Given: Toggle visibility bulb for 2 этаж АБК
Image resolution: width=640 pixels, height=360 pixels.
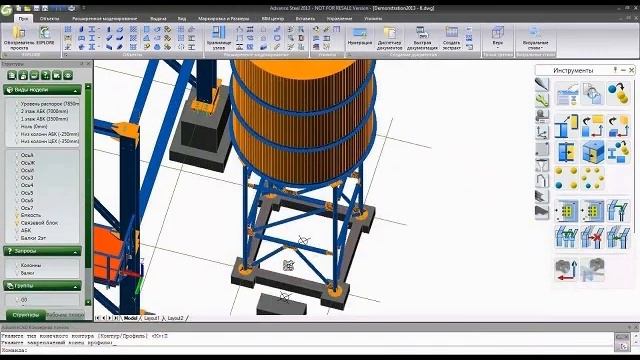Looking at the screenshot, I should pos(17,111).
